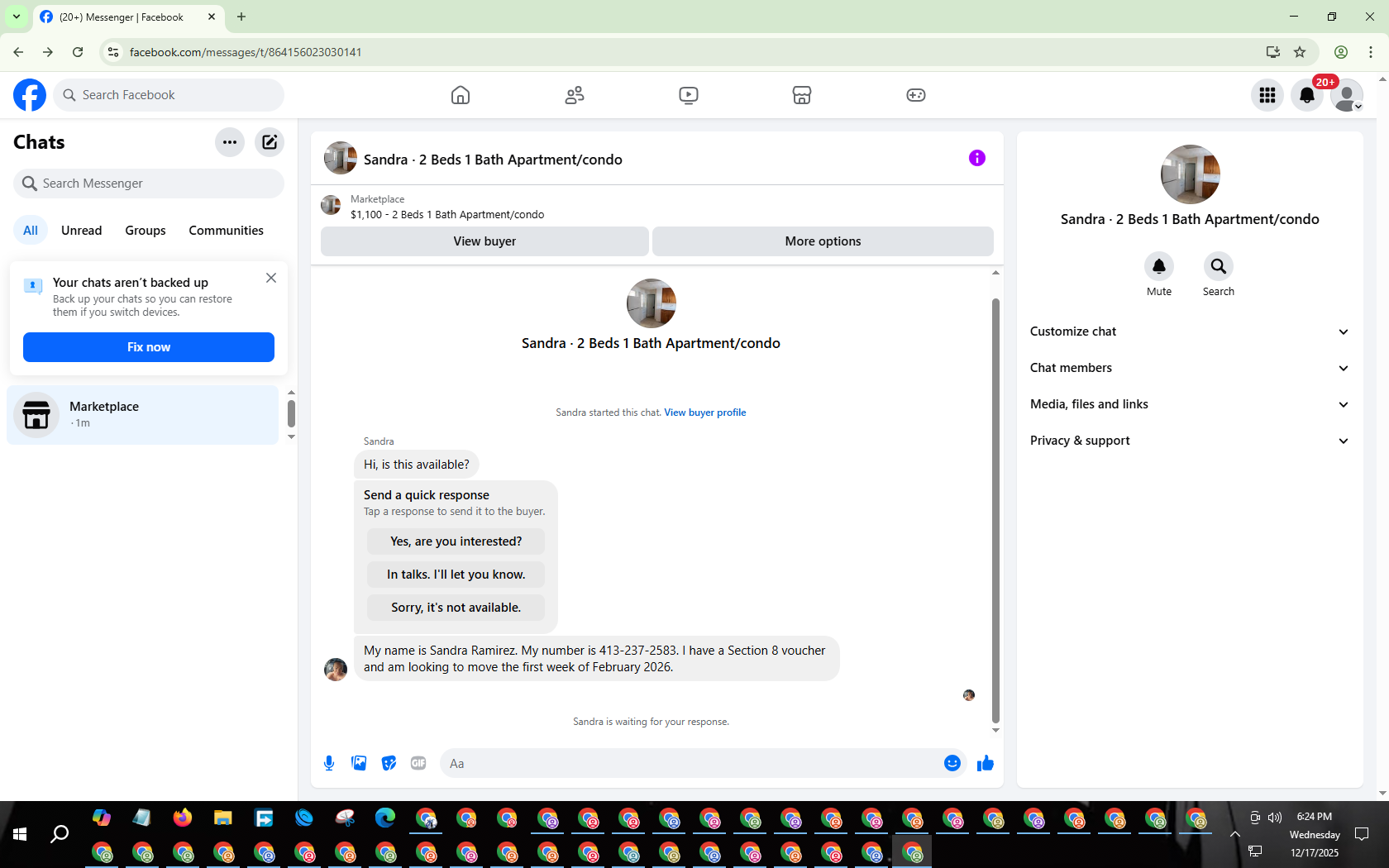Open Firefox from taskbar

(183, 818)
